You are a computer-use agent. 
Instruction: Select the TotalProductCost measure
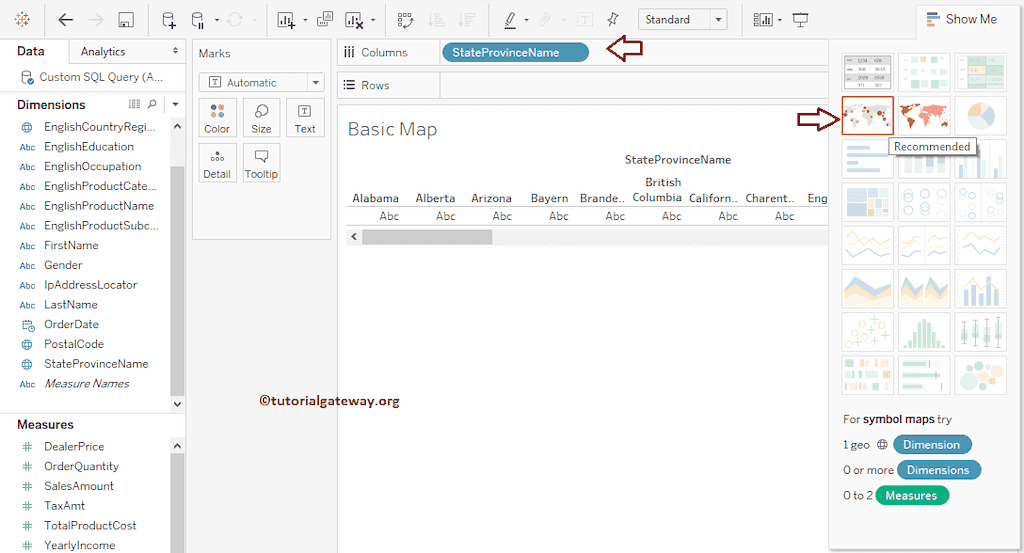click(x=90, y=526)
